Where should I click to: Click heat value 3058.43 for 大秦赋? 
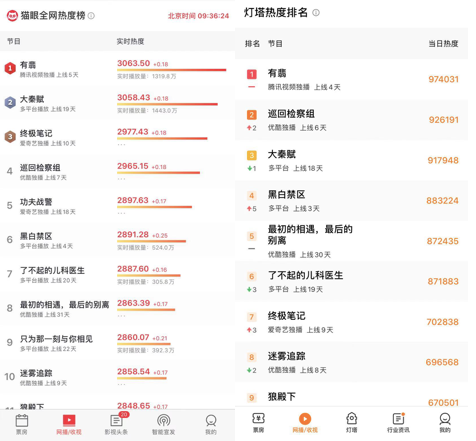(134, 97)
